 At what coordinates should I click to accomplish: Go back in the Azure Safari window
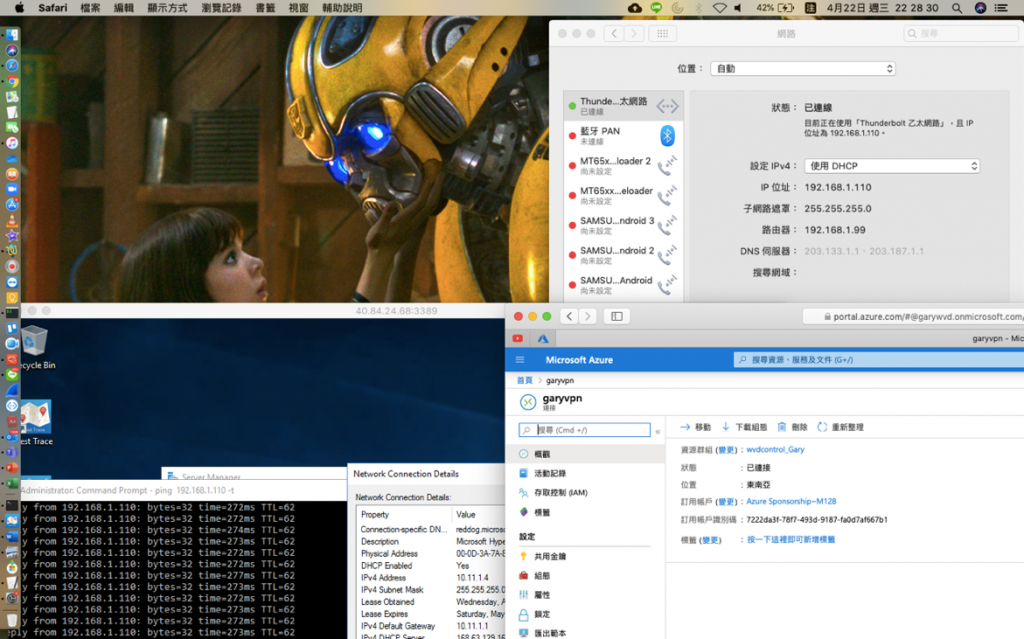[569, 316]
